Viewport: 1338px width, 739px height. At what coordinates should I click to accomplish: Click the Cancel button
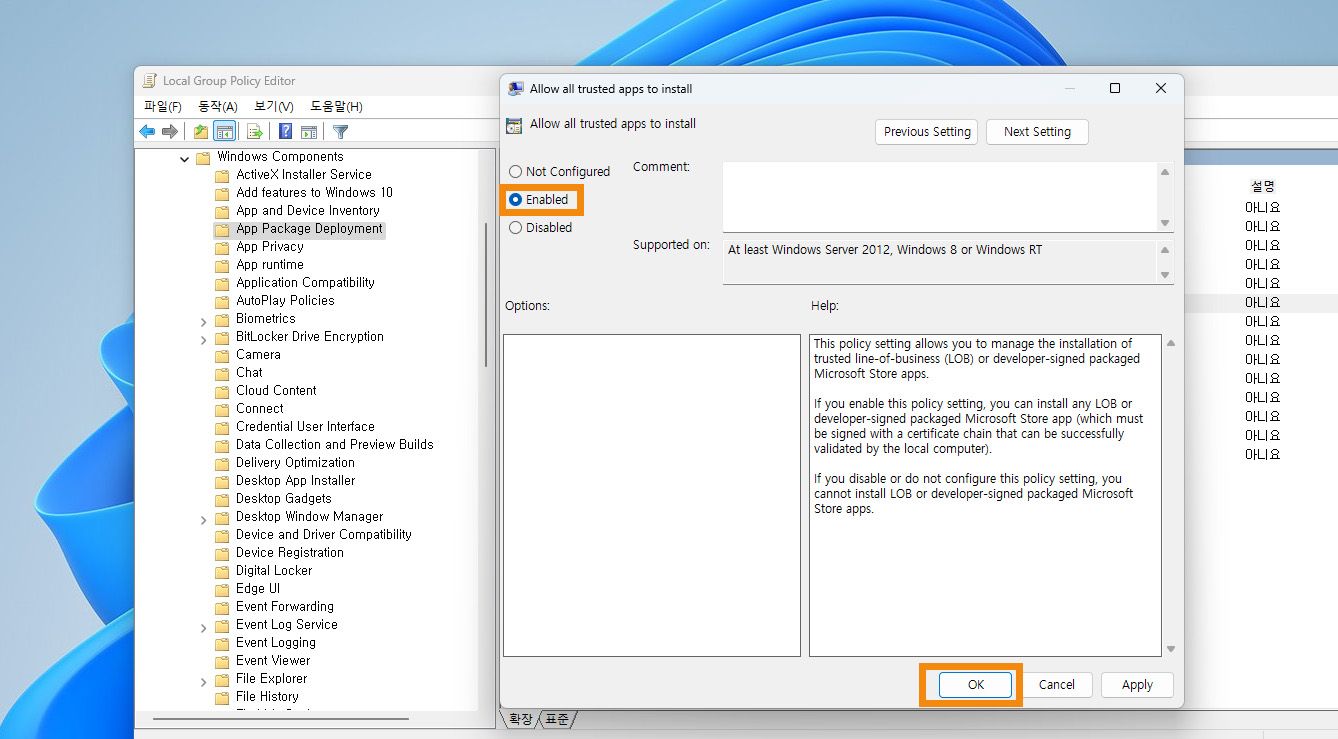click(x=1057, y=685)
